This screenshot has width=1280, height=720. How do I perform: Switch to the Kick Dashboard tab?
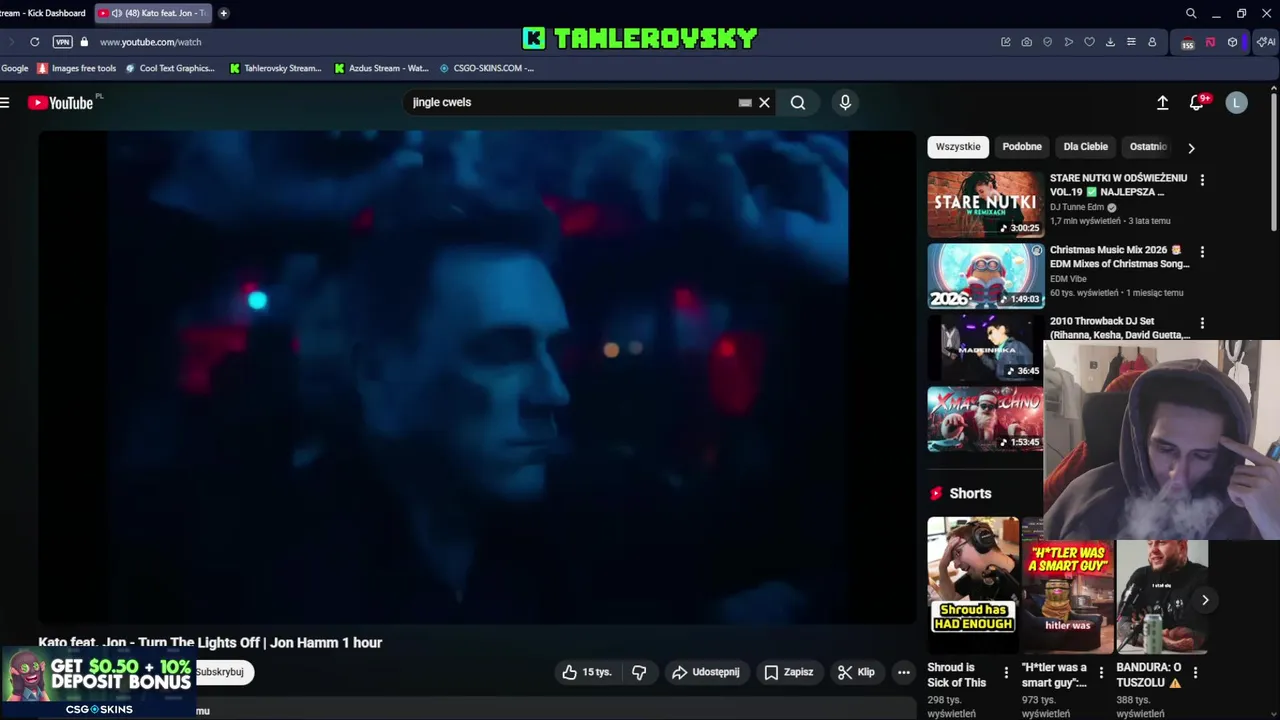[x=43, y=13]
